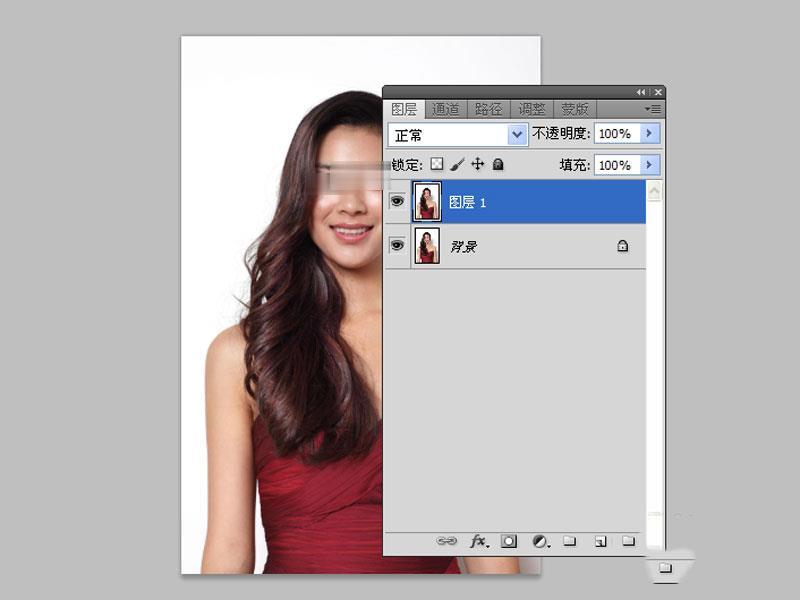The image size is (800, 600).
Task: Select the 图层 1 layer name
Action: coord(467,203)
